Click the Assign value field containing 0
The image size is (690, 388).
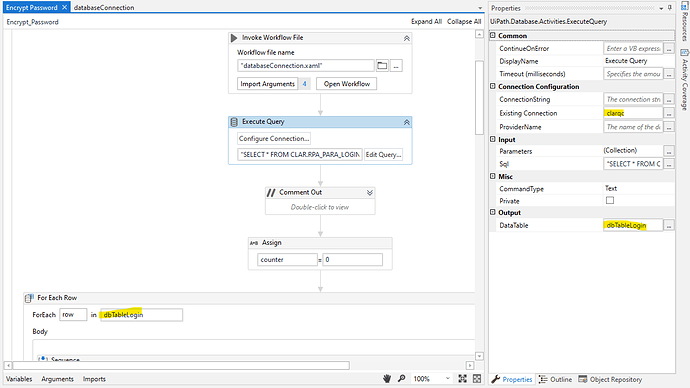(x=352, y=260)
